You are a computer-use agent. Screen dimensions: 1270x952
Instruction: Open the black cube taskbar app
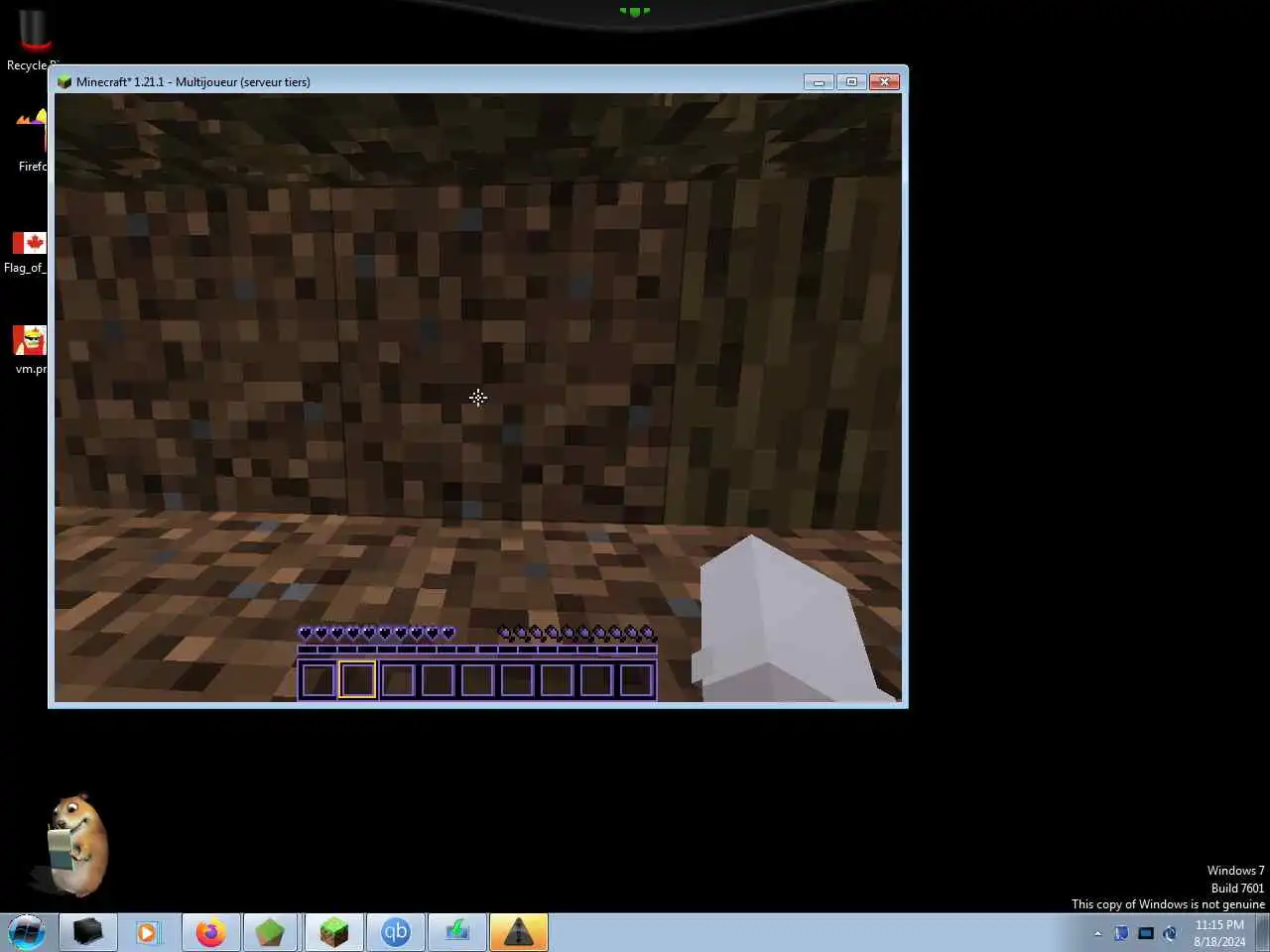87,932
